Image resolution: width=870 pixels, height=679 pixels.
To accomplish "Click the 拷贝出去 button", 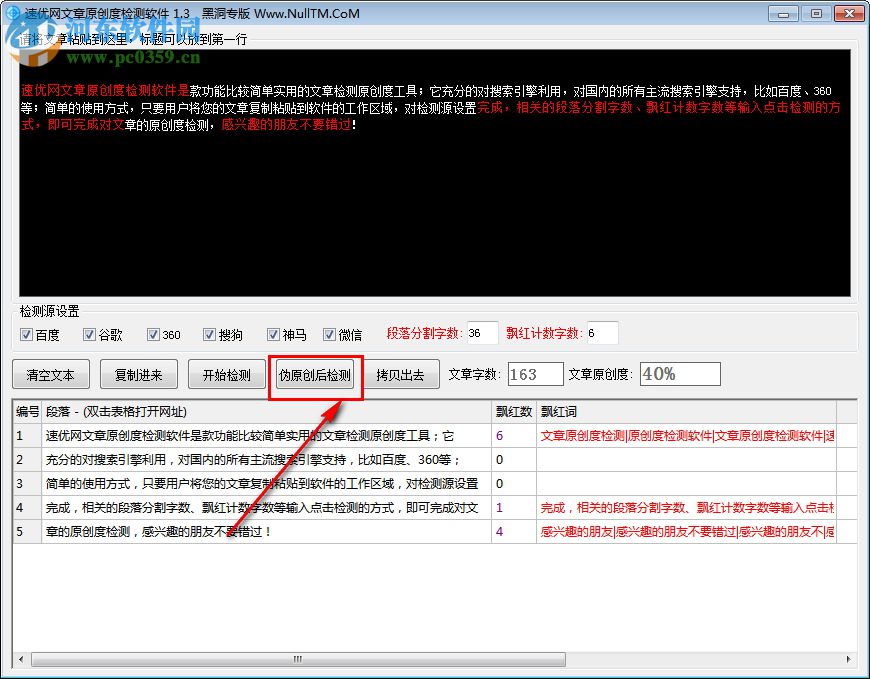I will (x=401, y=374).
